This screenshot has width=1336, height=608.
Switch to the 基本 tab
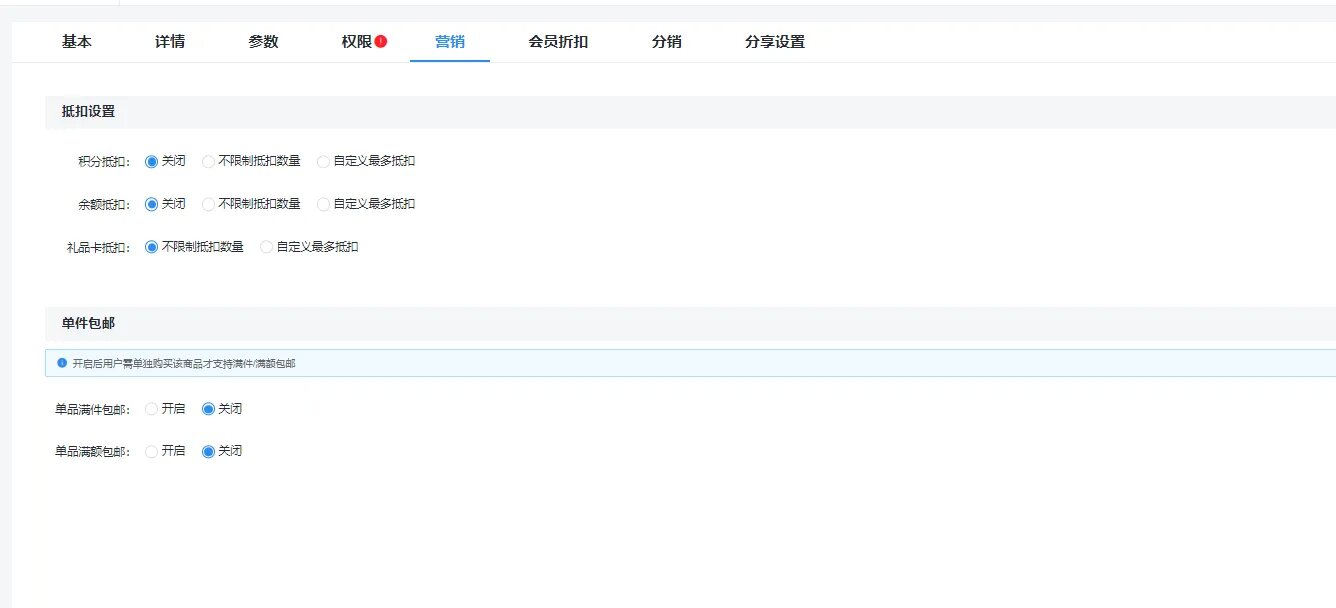click(x=77, y=42)
